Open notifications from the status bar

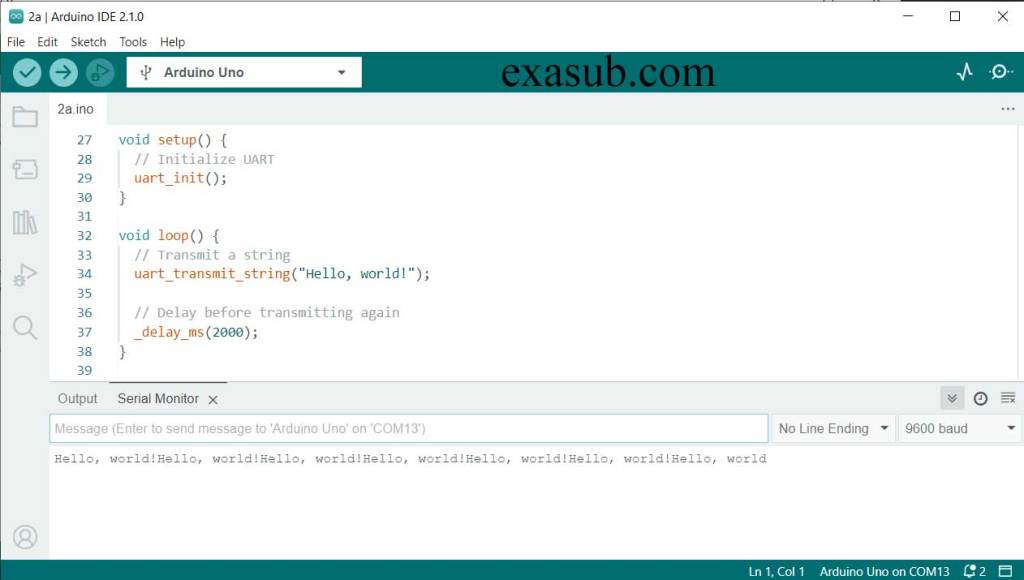tap(969, 571)
